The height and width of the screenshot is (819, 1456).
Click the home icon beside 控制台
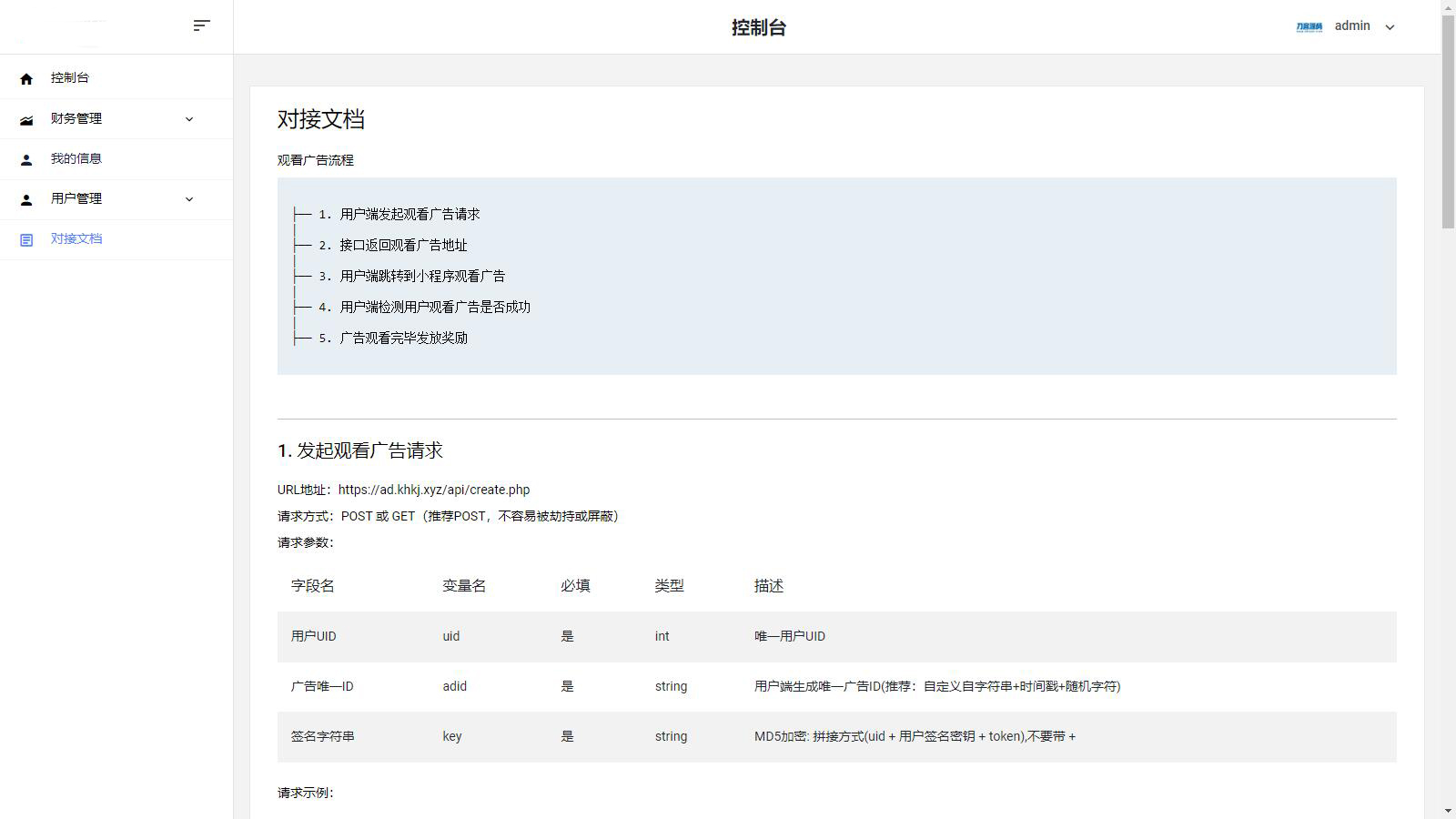click(26, 79)
